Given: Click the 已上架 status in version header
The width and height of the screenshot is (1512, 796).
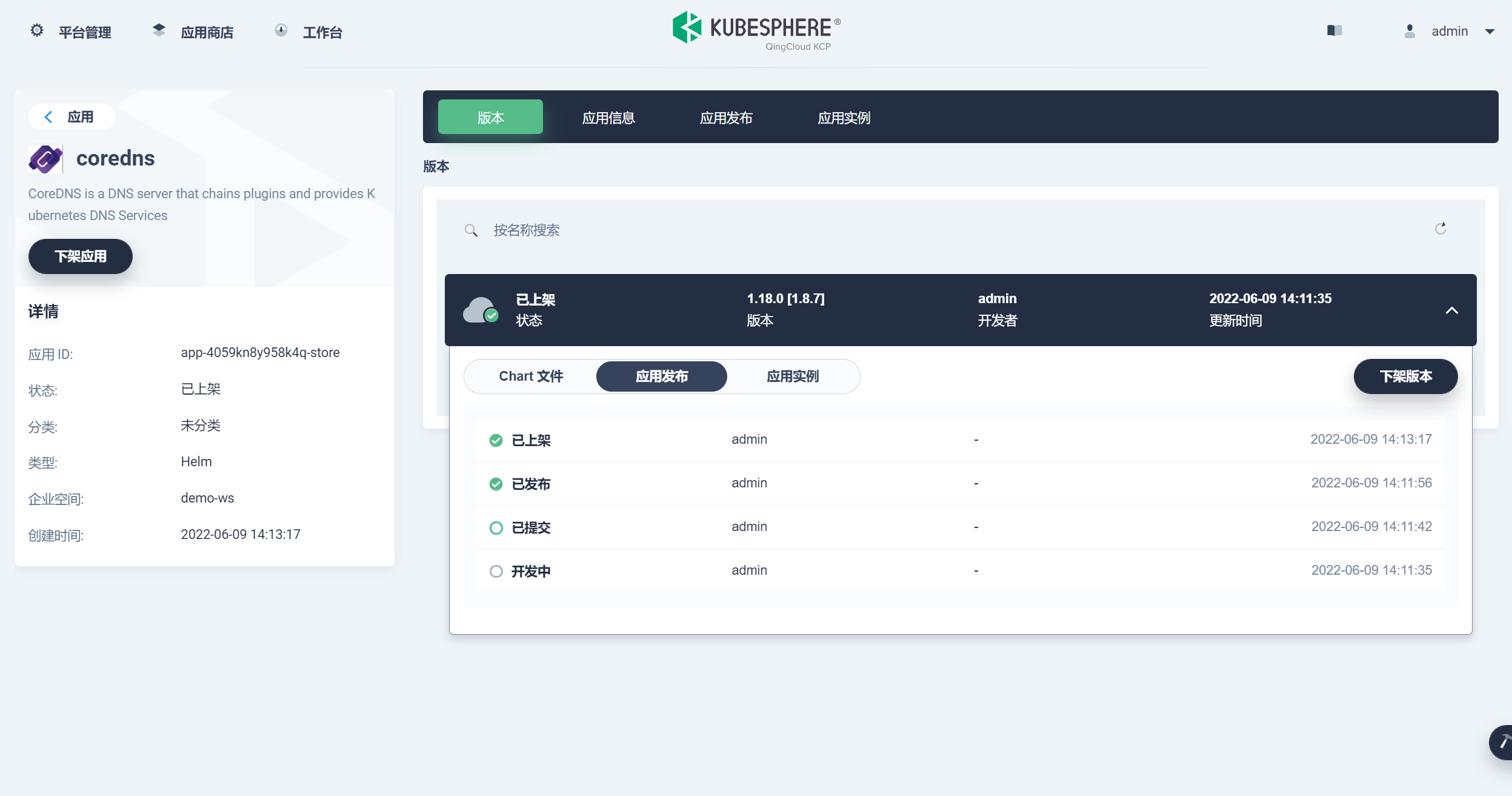Looking at the screenshot, I should tap(535, 299).
